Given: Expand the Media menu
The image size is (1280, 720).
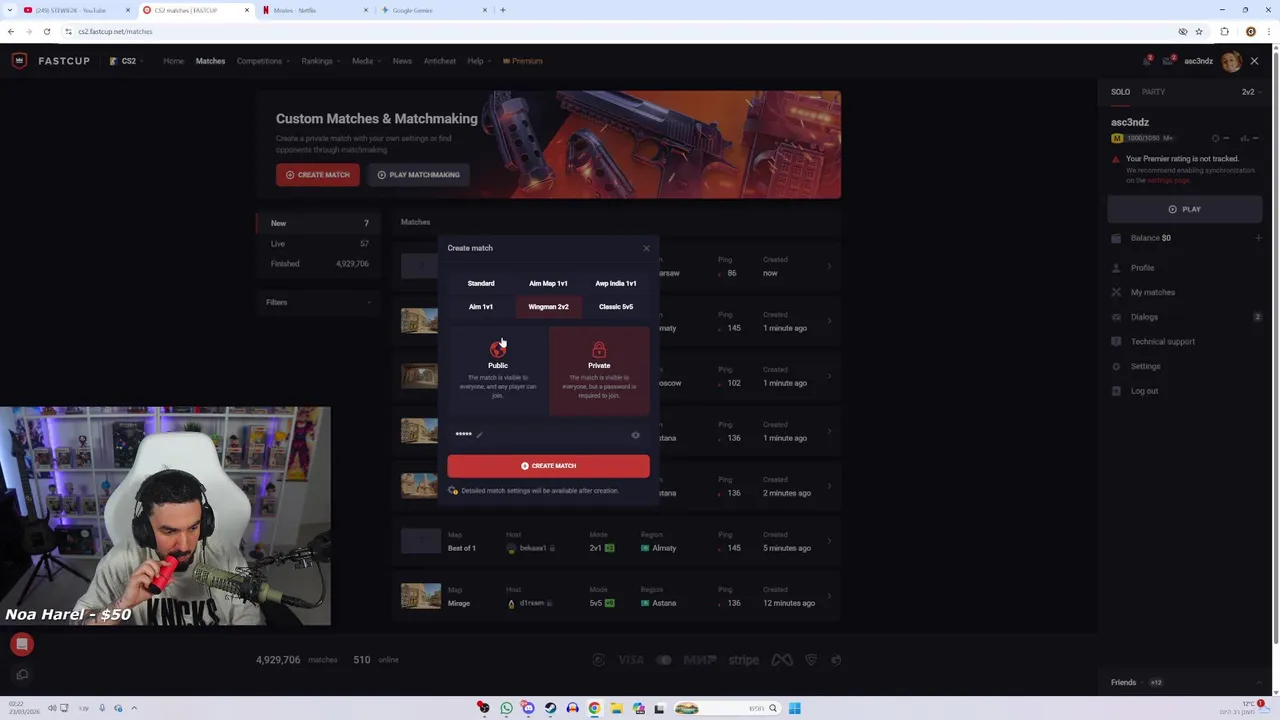Looking at the screenshot, I should (x=365, y=61).
